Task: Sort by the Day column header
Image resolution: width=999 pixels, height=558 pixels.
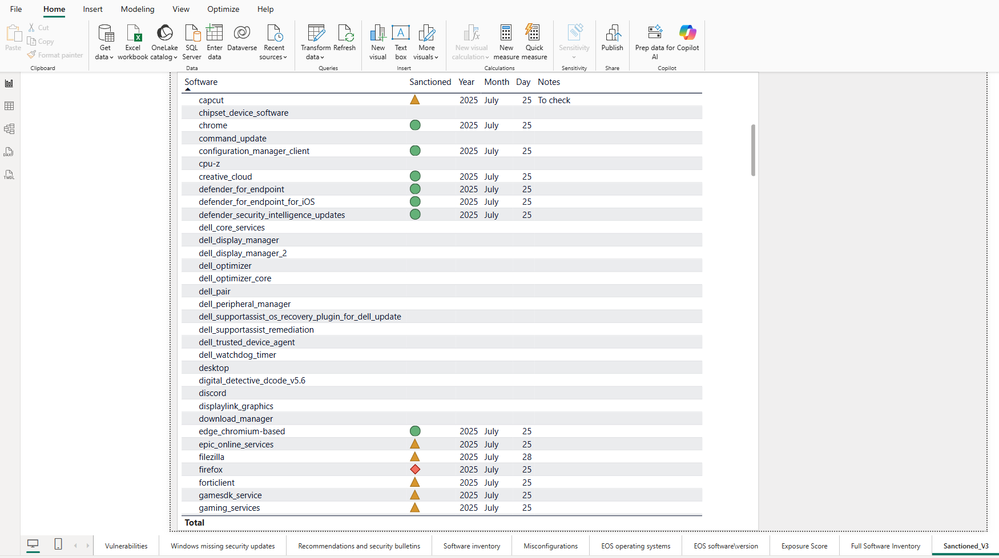Action: pos(523,82)
